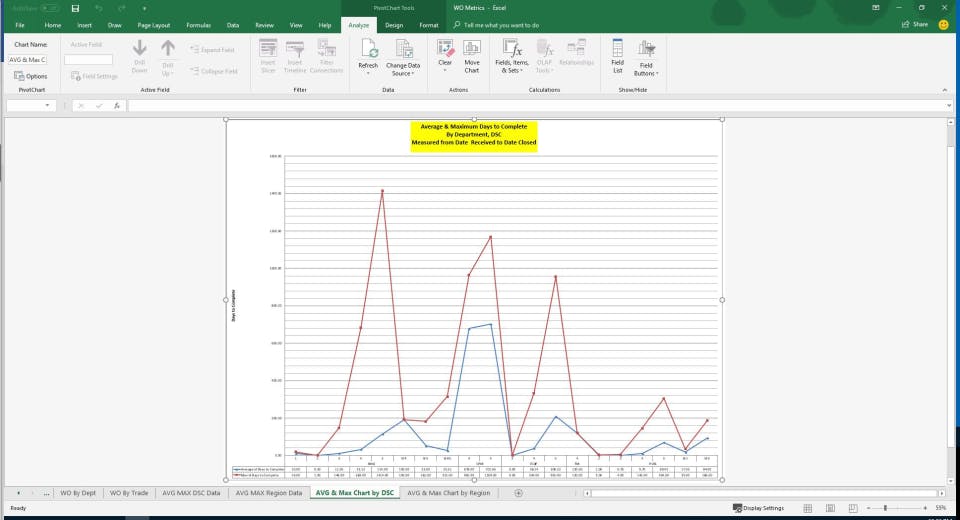
Task: Click the Insert Timeline icon
Action: pyautogui.click(x=294, y=48)
